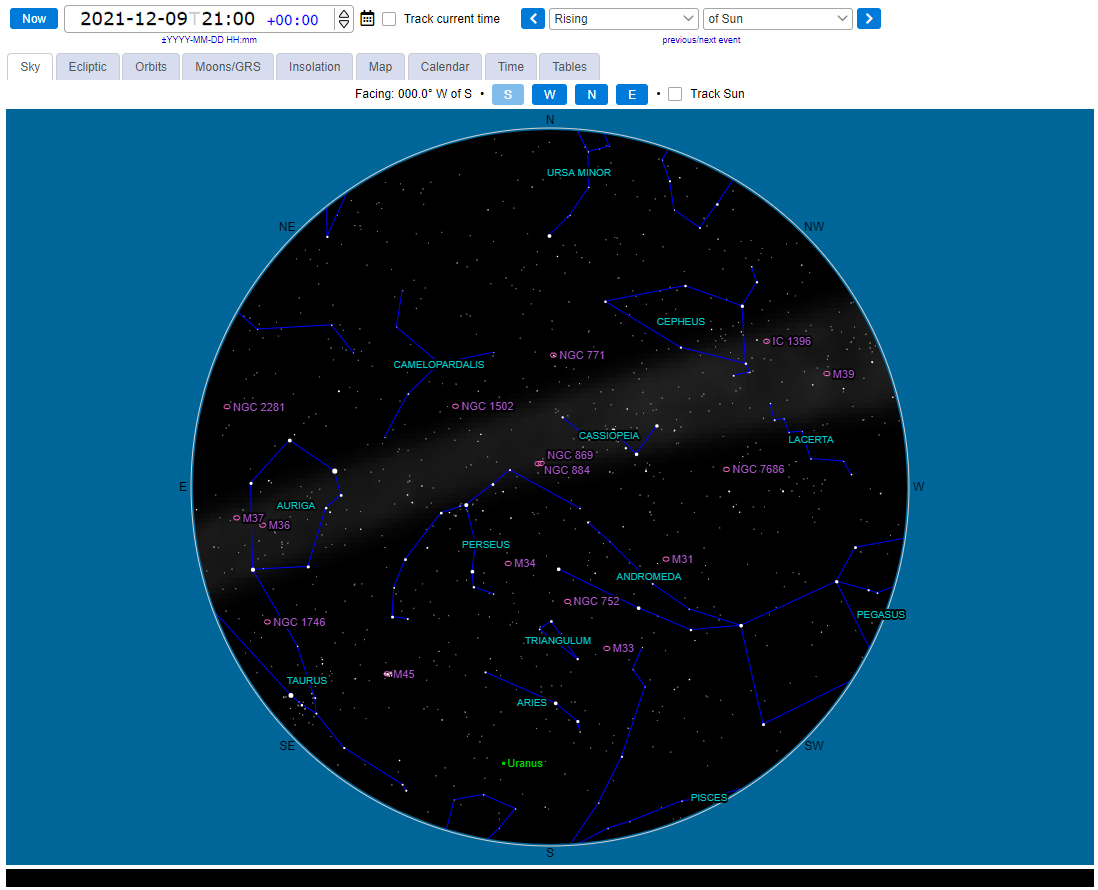Face south with the S button

click(x=508, y=94)
